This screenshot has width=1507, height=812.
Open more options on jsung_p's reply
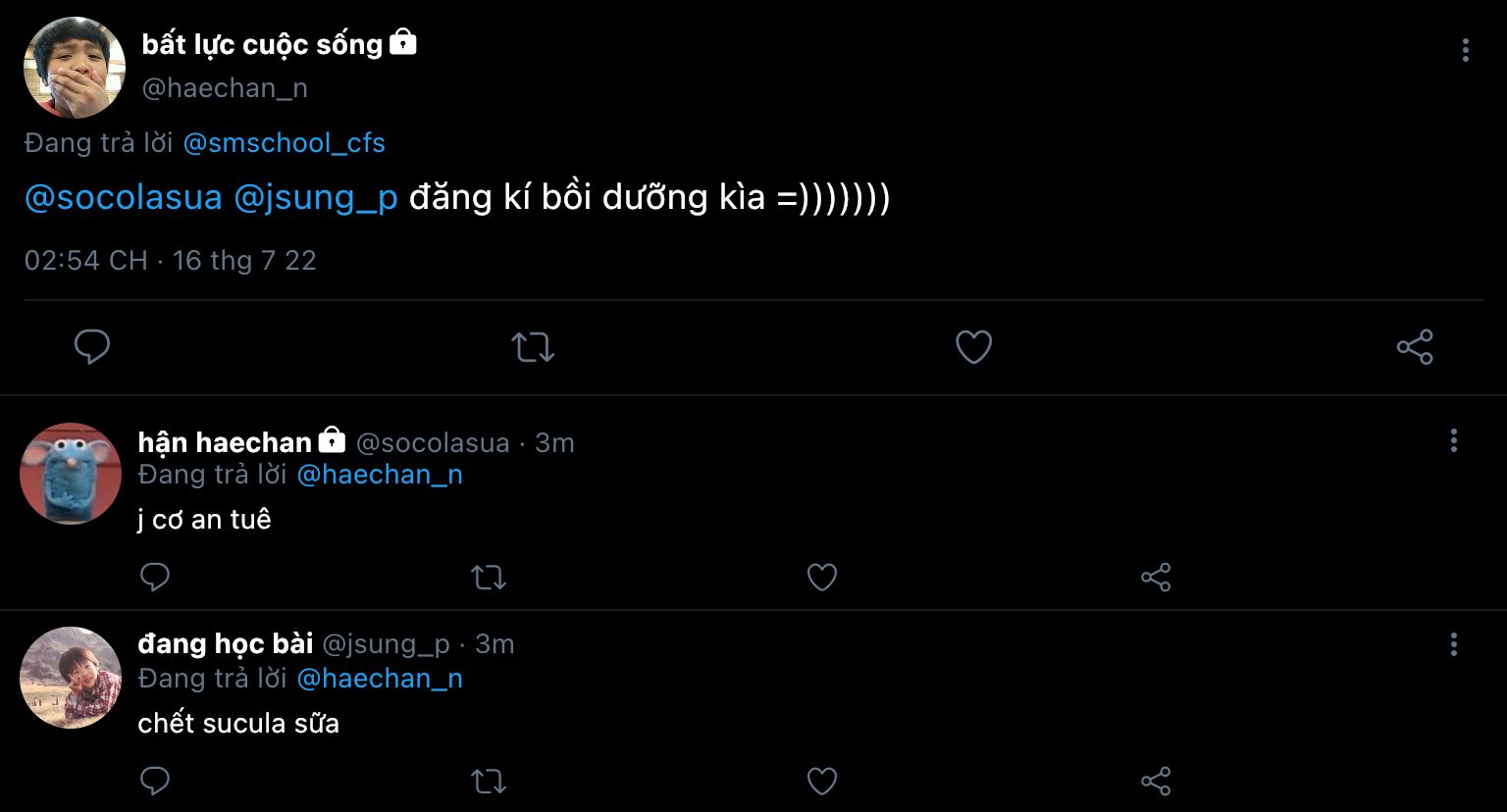point(1453,644)
